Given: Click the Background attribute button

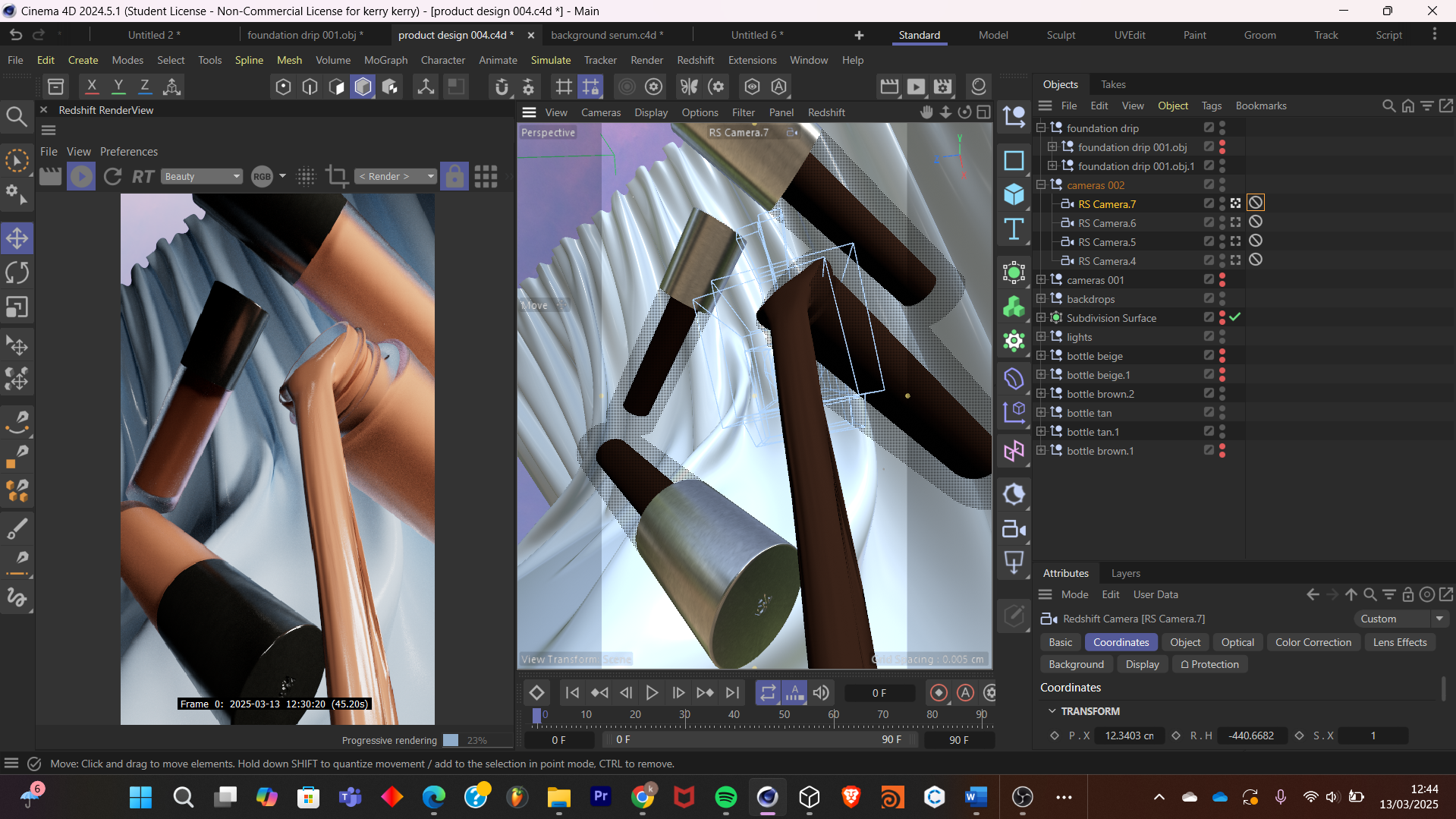Looking at the screenshot, I should [1076, 664].
